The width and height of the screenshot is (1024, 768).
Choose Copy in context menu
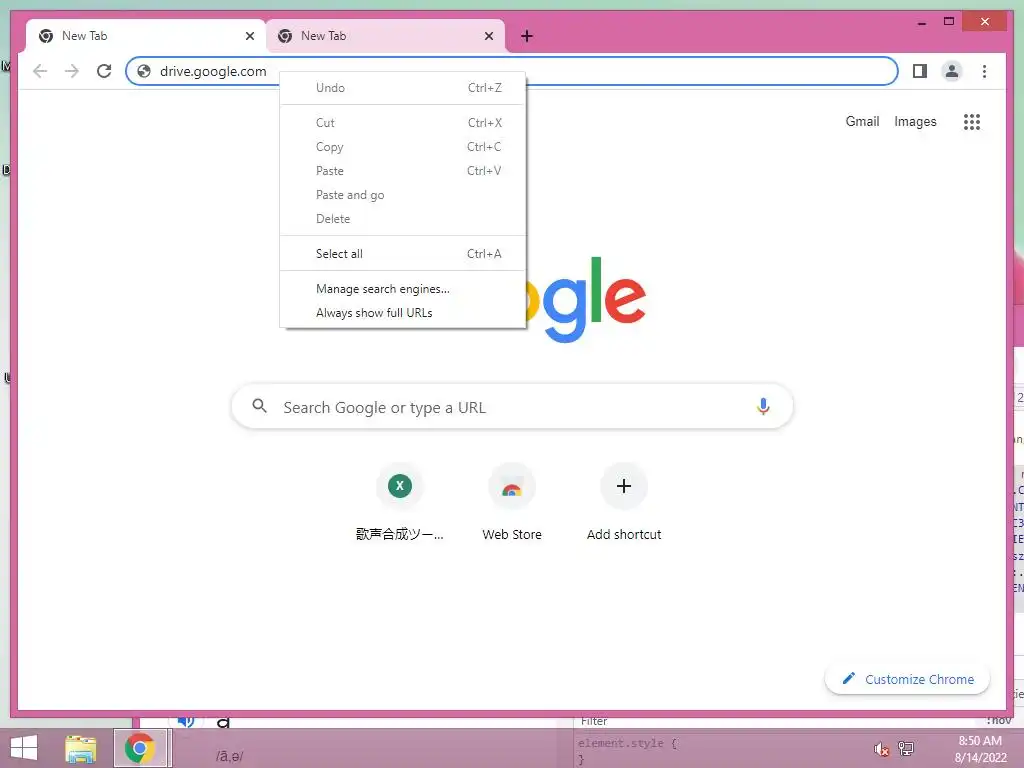(403, 147)
